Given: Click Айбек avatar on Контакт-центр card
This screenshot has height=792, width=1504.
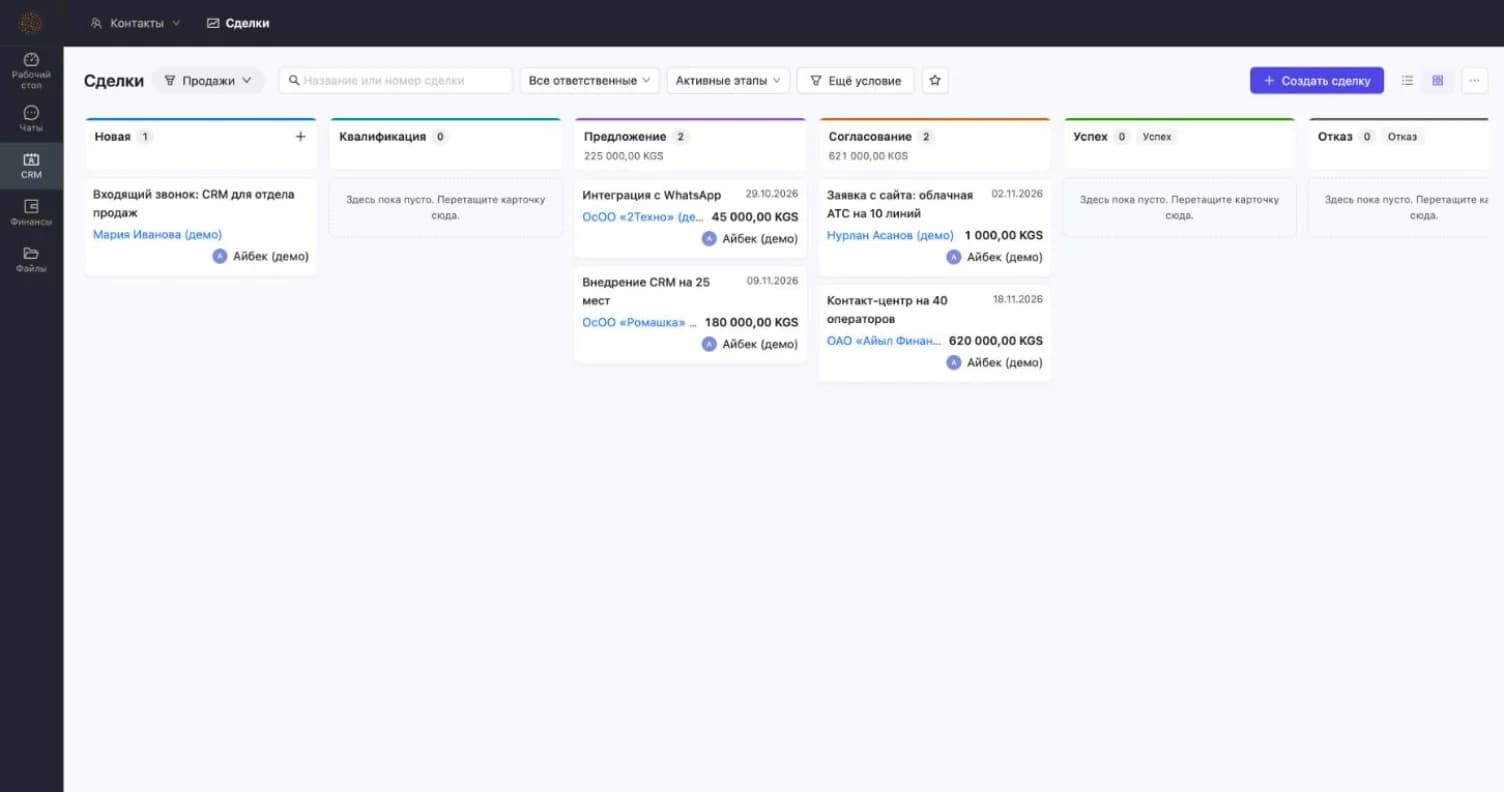Looking at the screenshot, I should click(x=953, y=363).
